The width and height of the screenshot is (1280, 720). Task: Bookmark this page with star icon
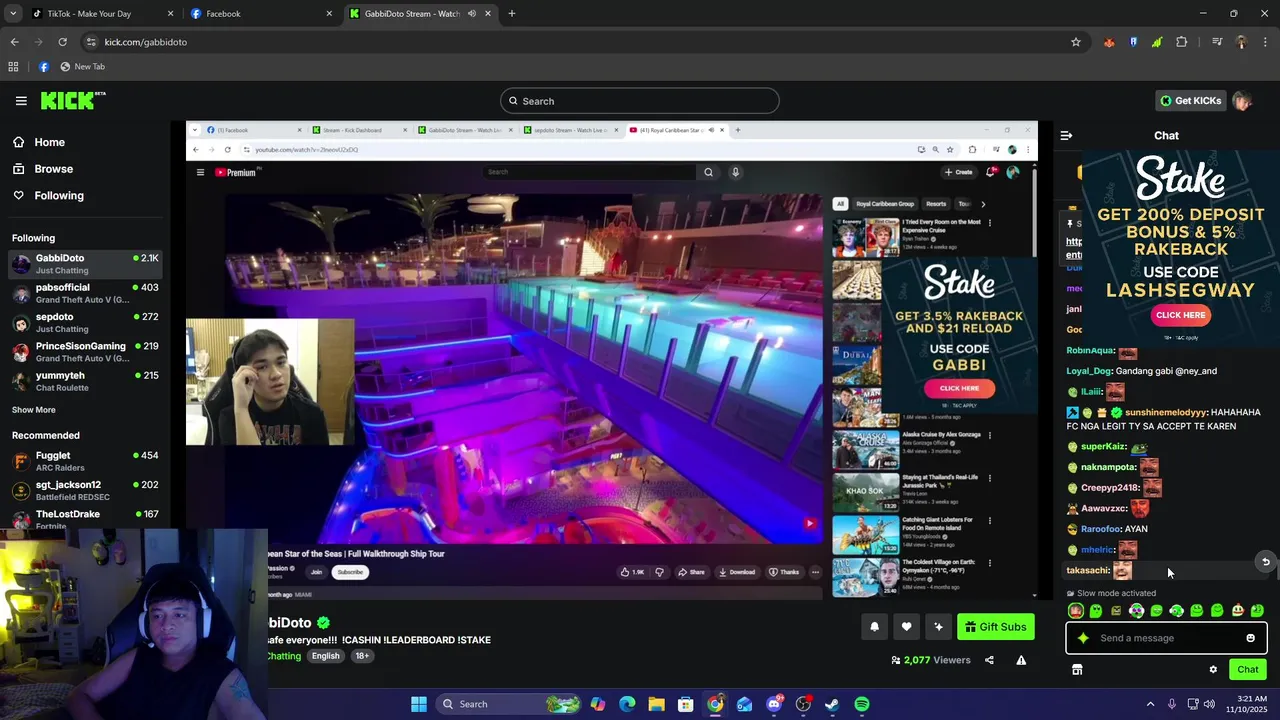click(x=1076, y=42)
